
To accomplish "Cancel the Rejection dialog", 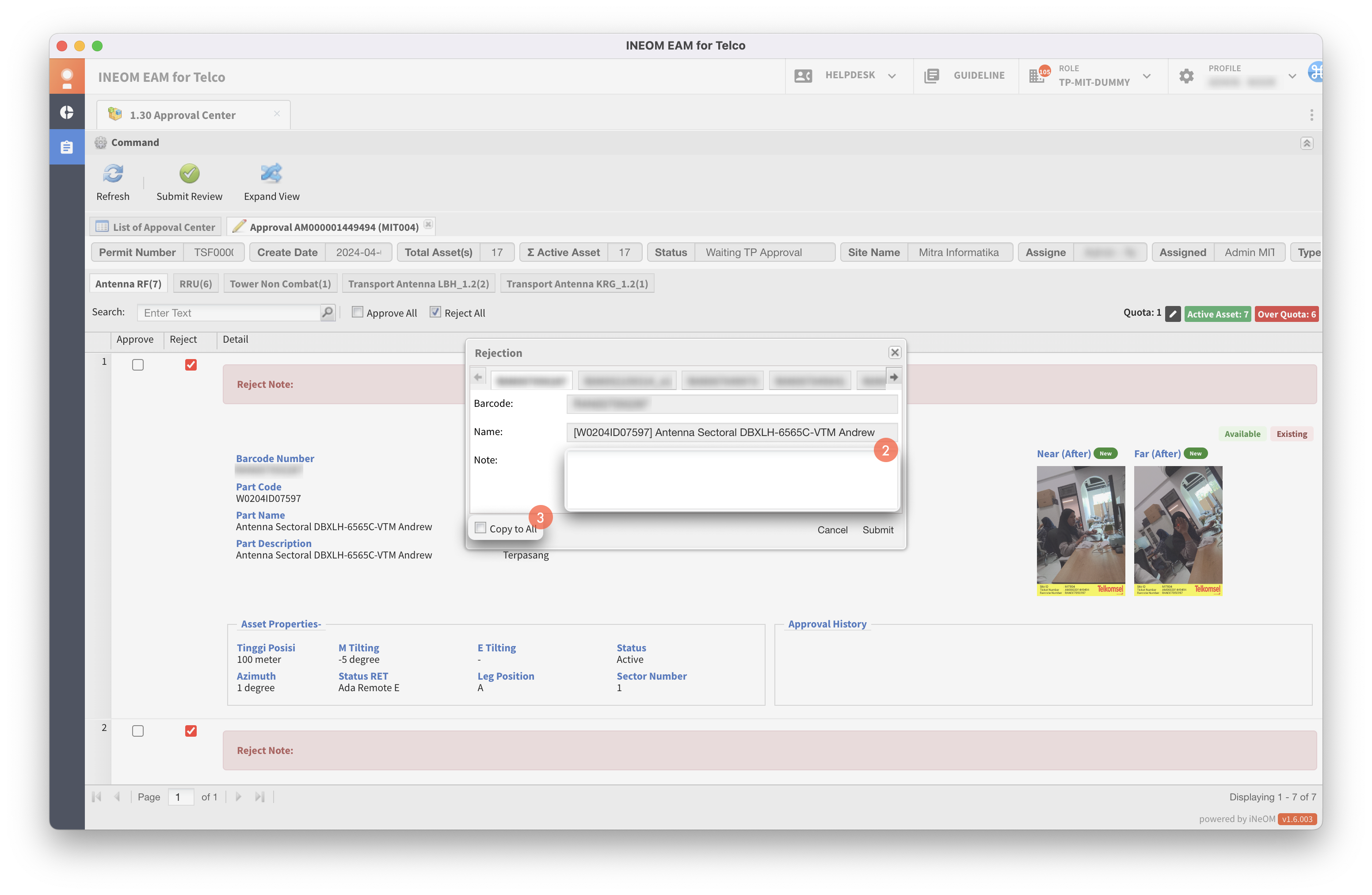I will pos(832,529).
